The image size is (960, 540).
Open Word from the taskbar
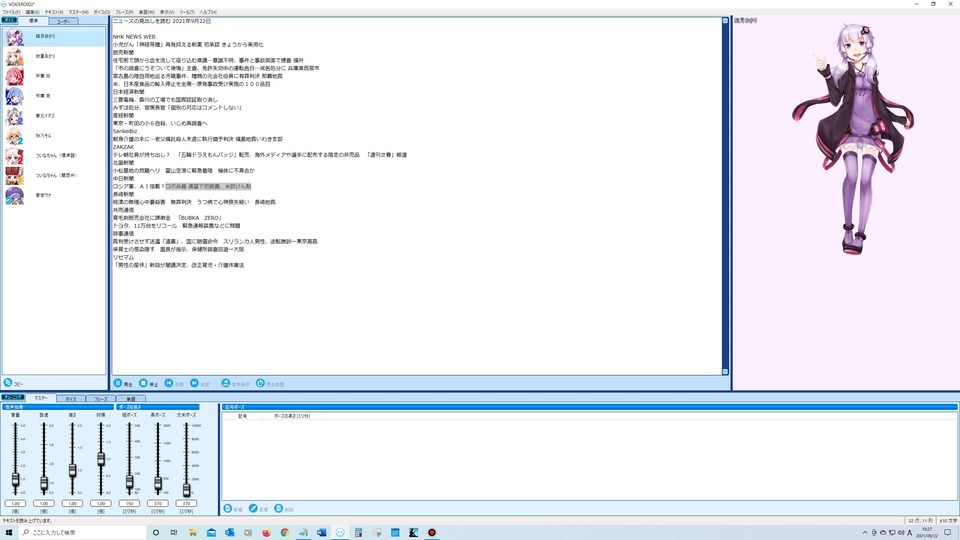coord(321,533)
